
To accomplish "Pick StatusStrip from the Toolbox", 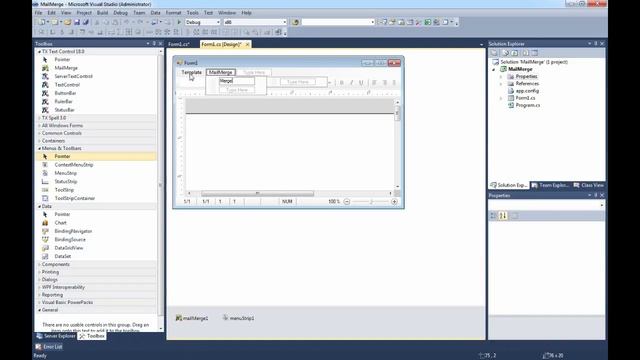I will (x=66, y=182).
